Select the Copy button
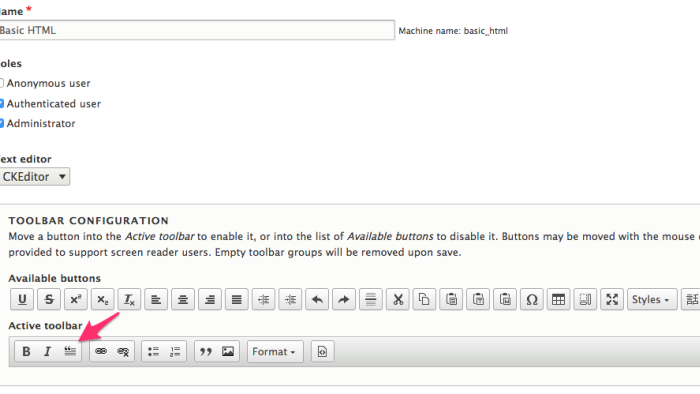Image resolution: width=700 pixels, height=394 pixels. coord(424,299)
